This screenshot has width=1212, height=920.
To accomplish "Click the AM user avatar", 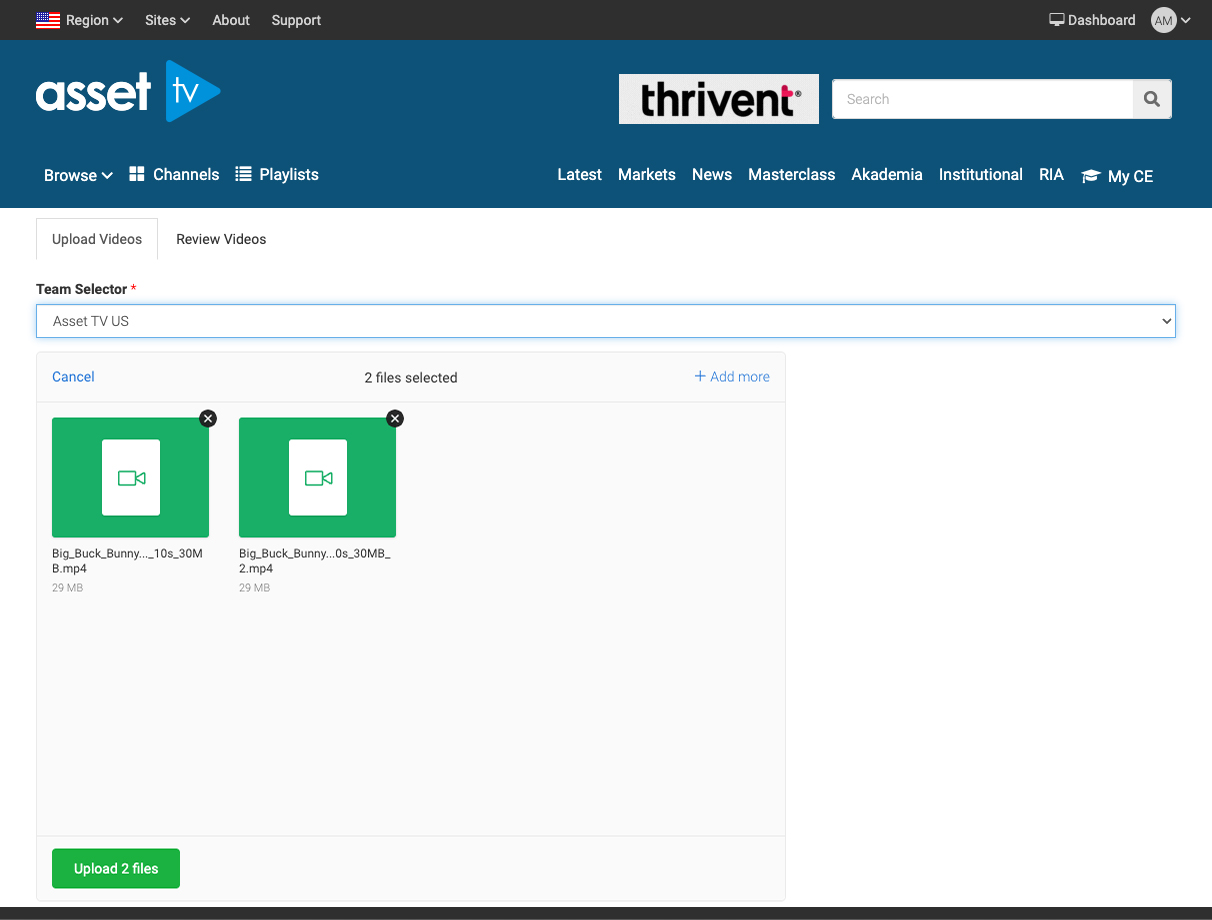I will pyautogui.click(x=1164, y=20).
